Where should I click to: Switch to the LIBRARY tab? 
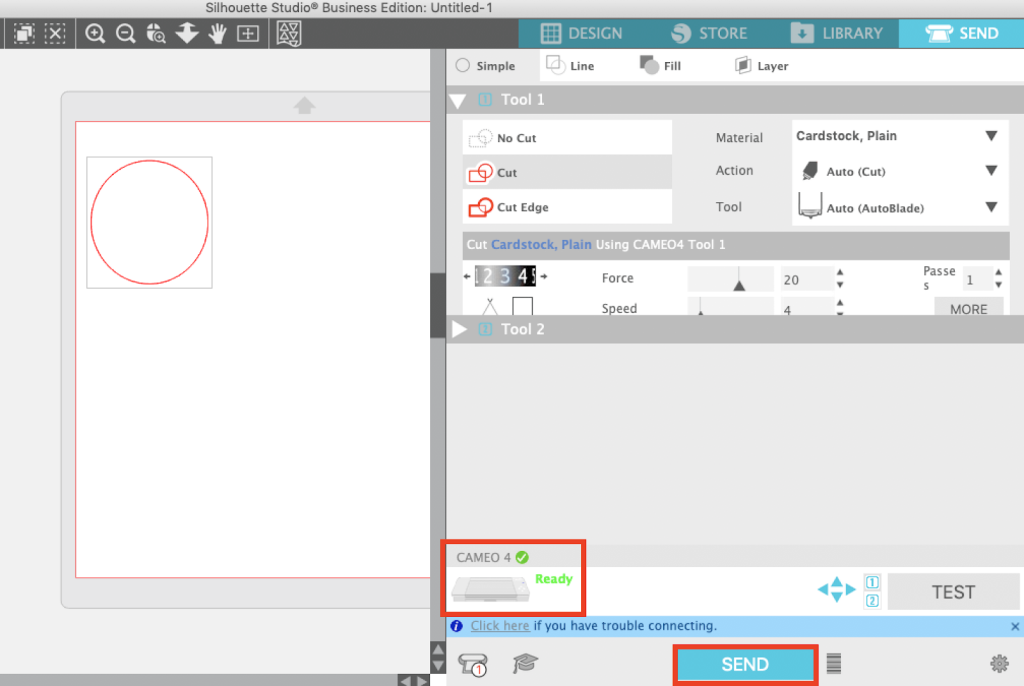coord(838,33)
